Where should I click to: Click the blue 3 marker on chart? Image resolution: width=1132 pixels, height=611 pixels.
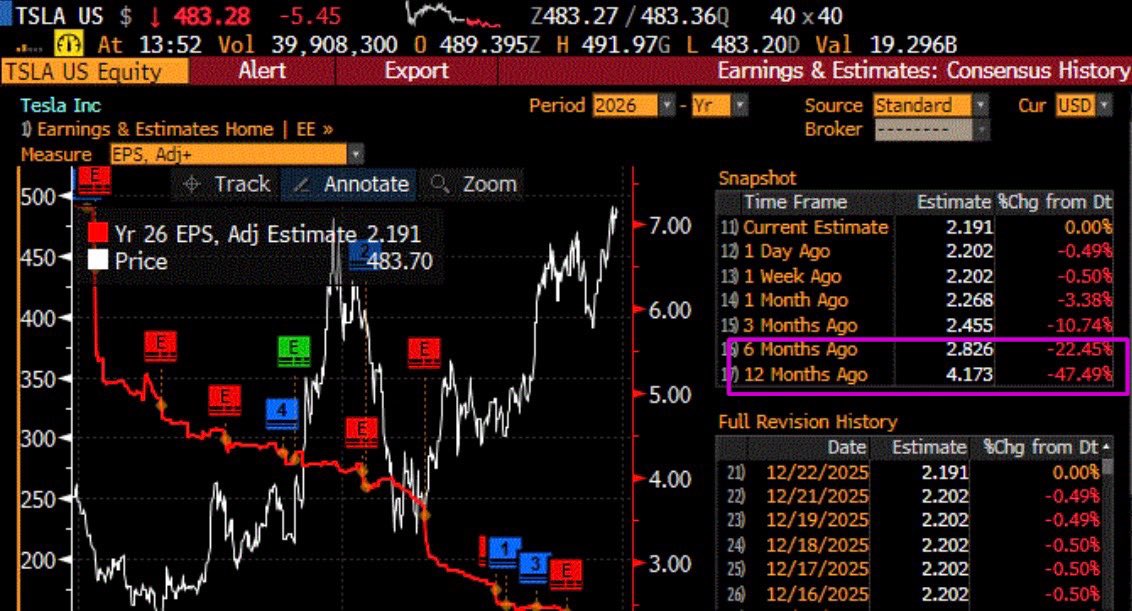coord(535,566)
